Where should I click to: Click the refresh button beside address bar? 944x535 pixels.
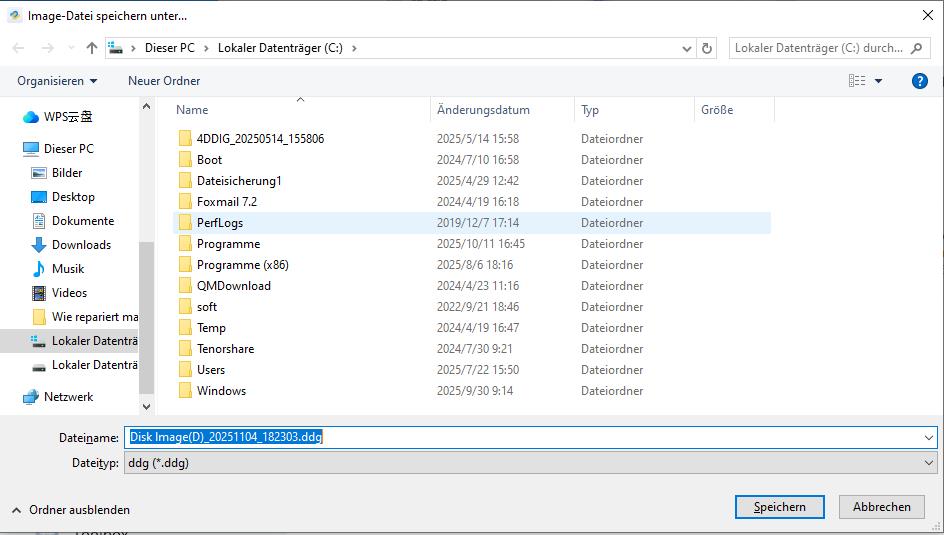707,48
